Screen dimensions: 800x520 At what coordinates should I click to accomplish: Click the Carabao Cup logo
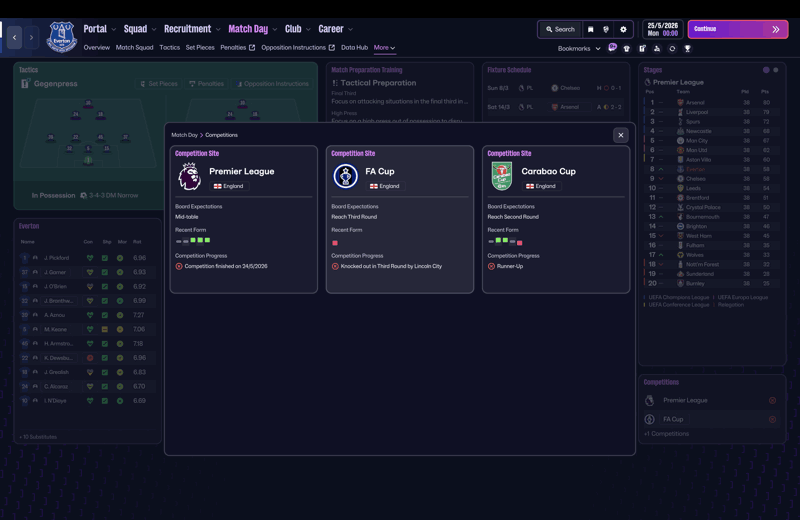pyautogui.click(x=502, y=177)
